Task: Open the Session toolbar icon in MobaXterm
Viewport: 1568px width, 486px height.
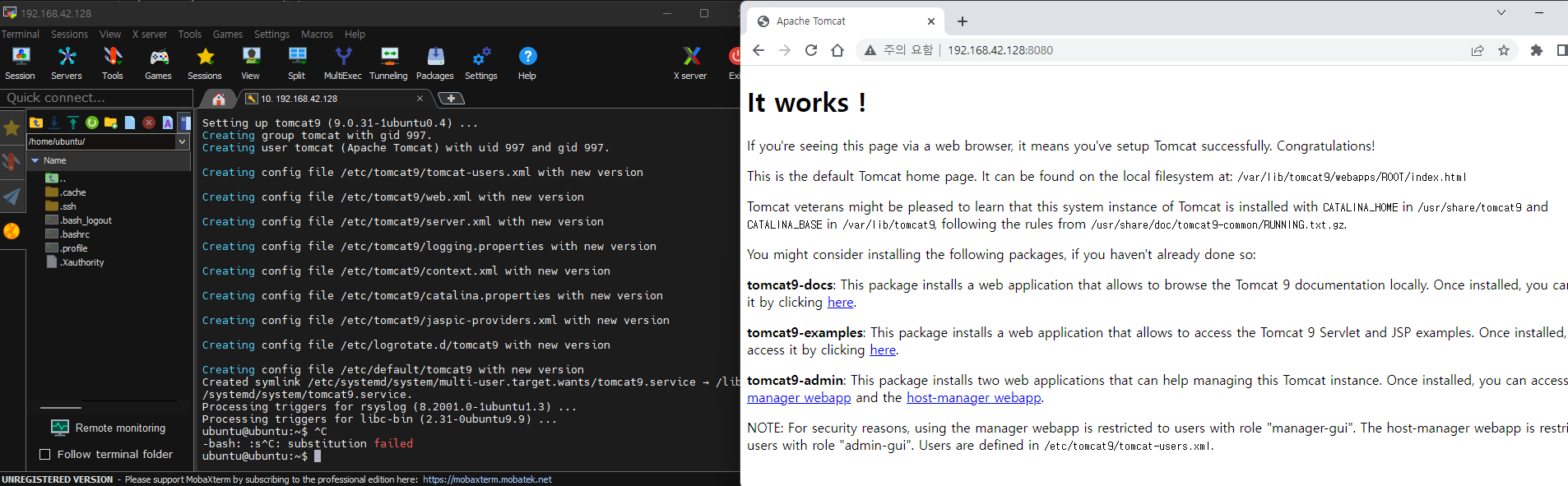Action: click(x=21, y=63)
